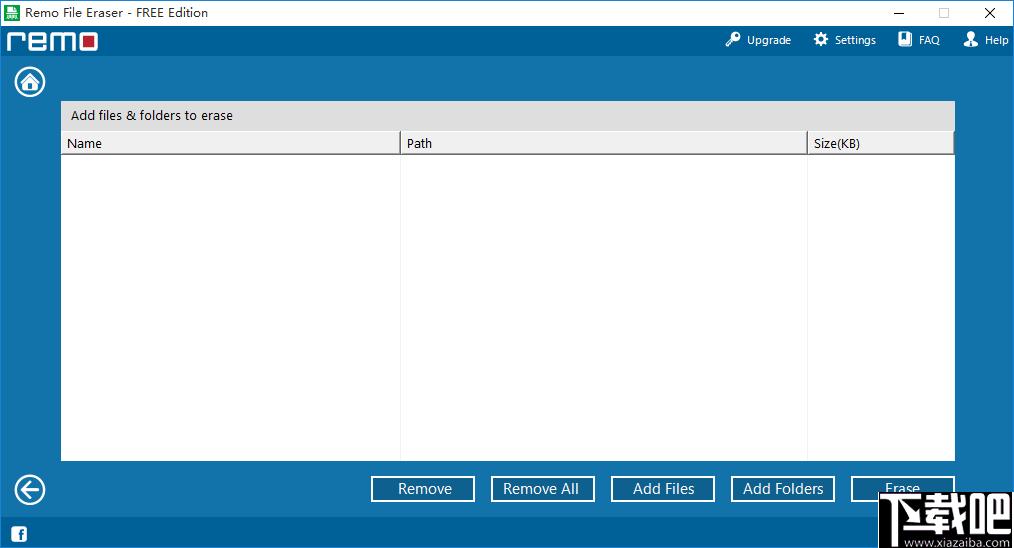The height and width of the screenshot is (548, 1014).
Task: Open the Help menu label
Action: (997, 40)
